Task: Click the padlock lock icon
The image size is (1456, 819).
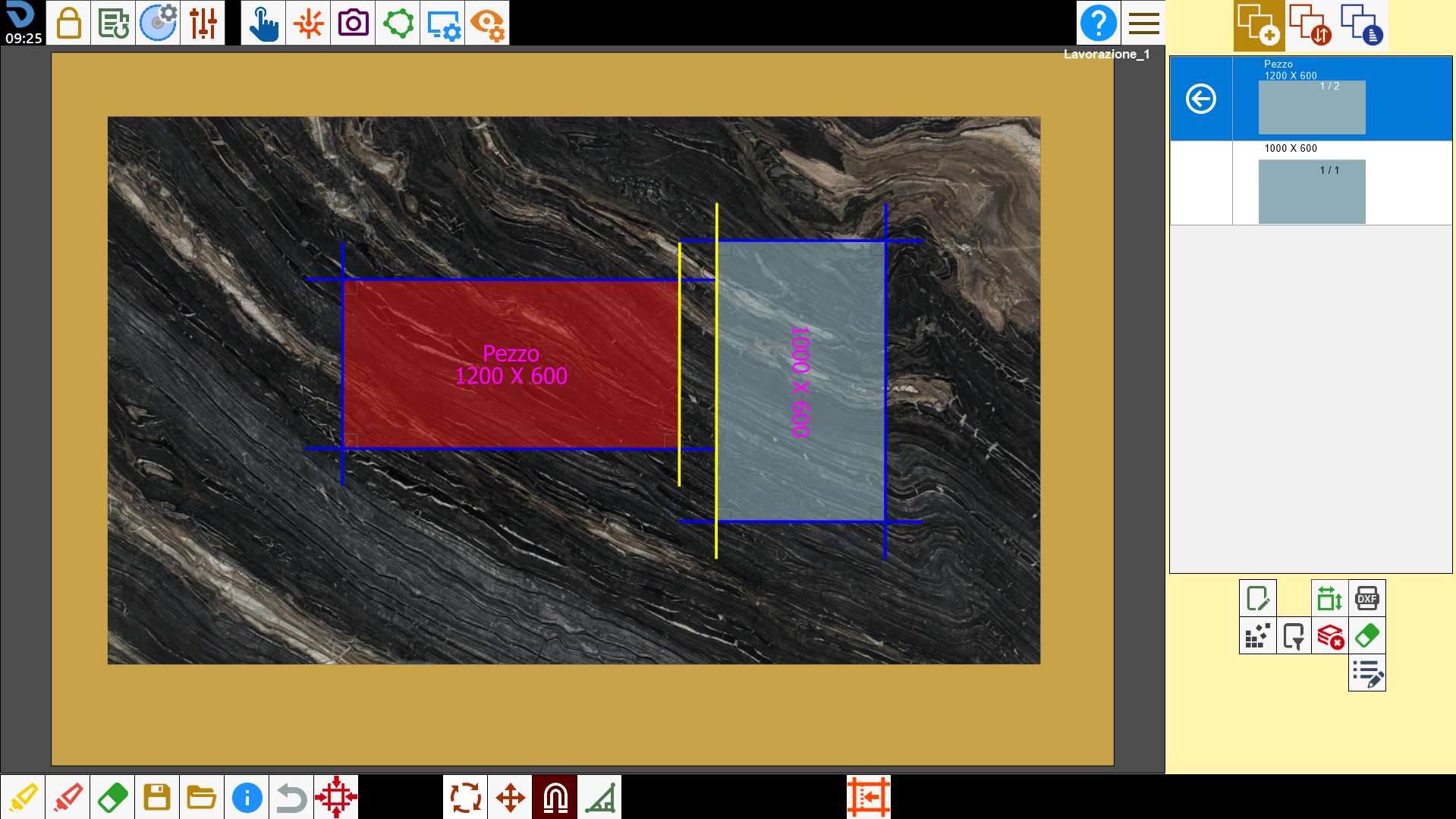Action: (68, 23)
